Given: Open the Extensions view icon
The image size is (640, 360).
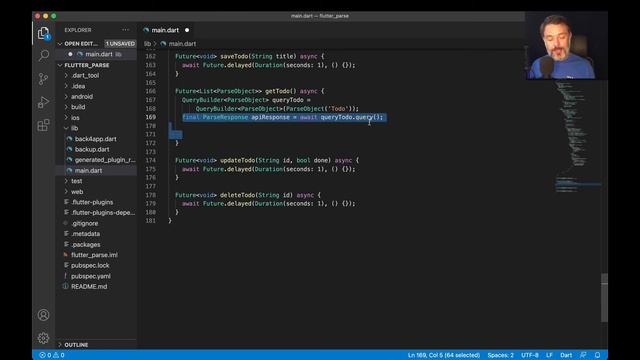Looking at the screenshot, I should click(x=43, y=125).
